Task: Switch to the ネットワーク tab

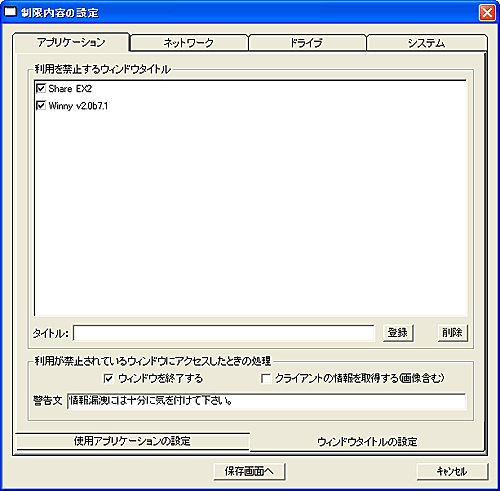Action: coord(189,43)
